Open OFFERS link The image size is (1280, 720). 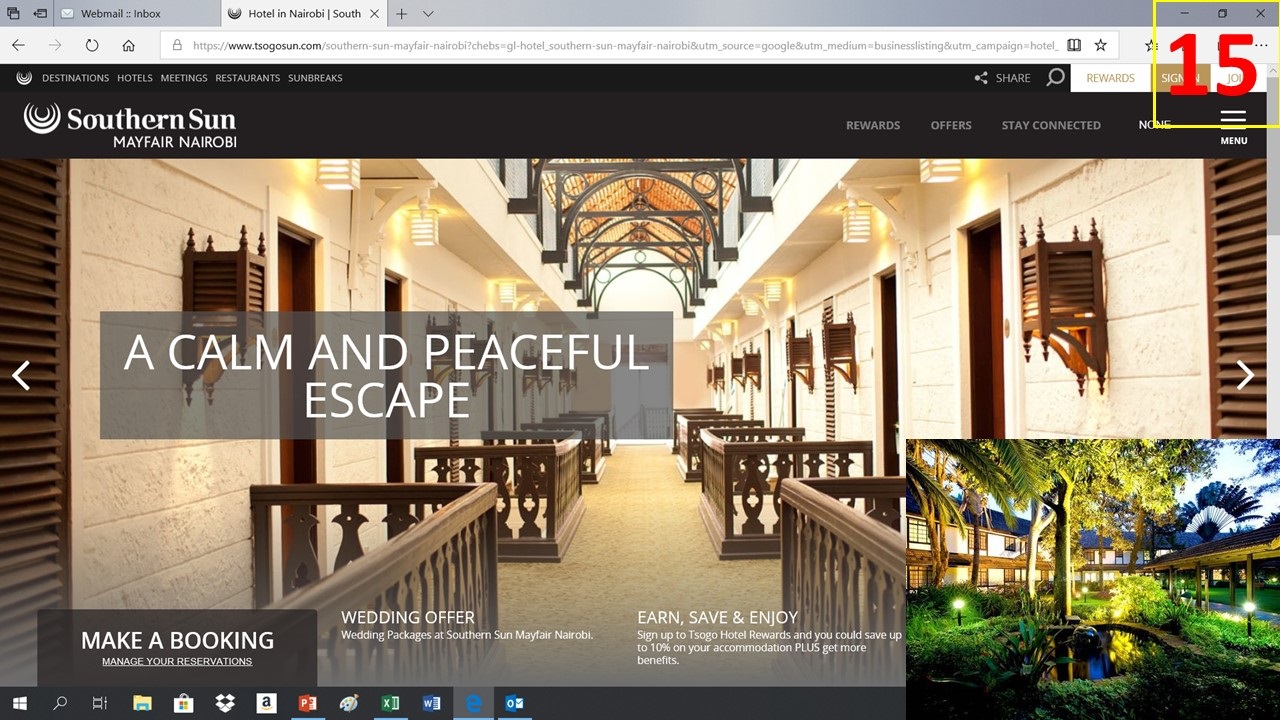(x=951, y=125)
